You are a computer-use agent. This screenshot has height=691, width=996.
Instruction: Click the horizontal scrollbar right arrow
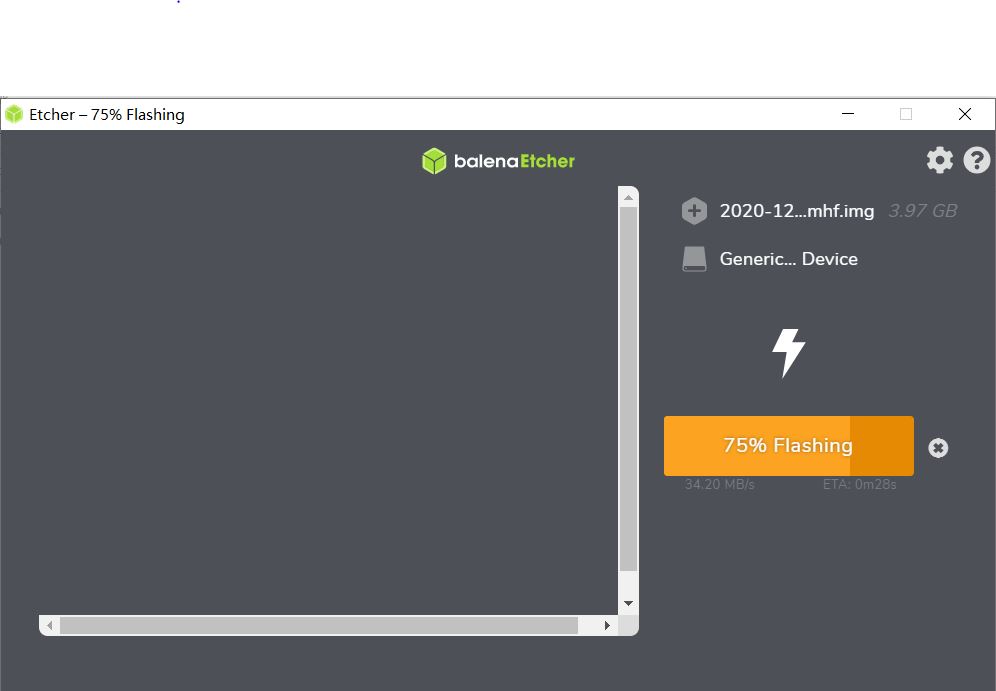[607, 625]
